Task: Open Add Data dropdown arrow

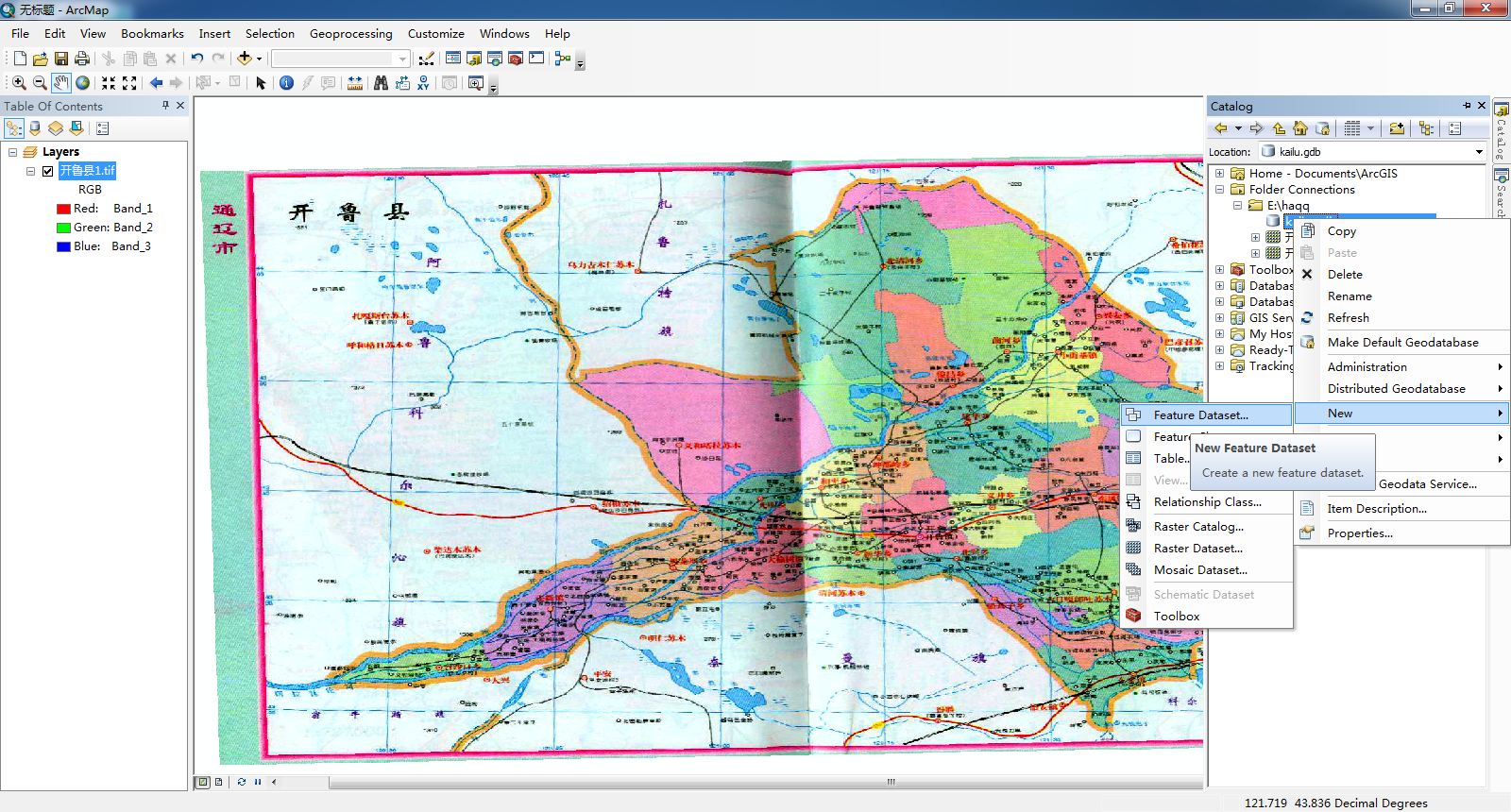Action: coord(259,59)
